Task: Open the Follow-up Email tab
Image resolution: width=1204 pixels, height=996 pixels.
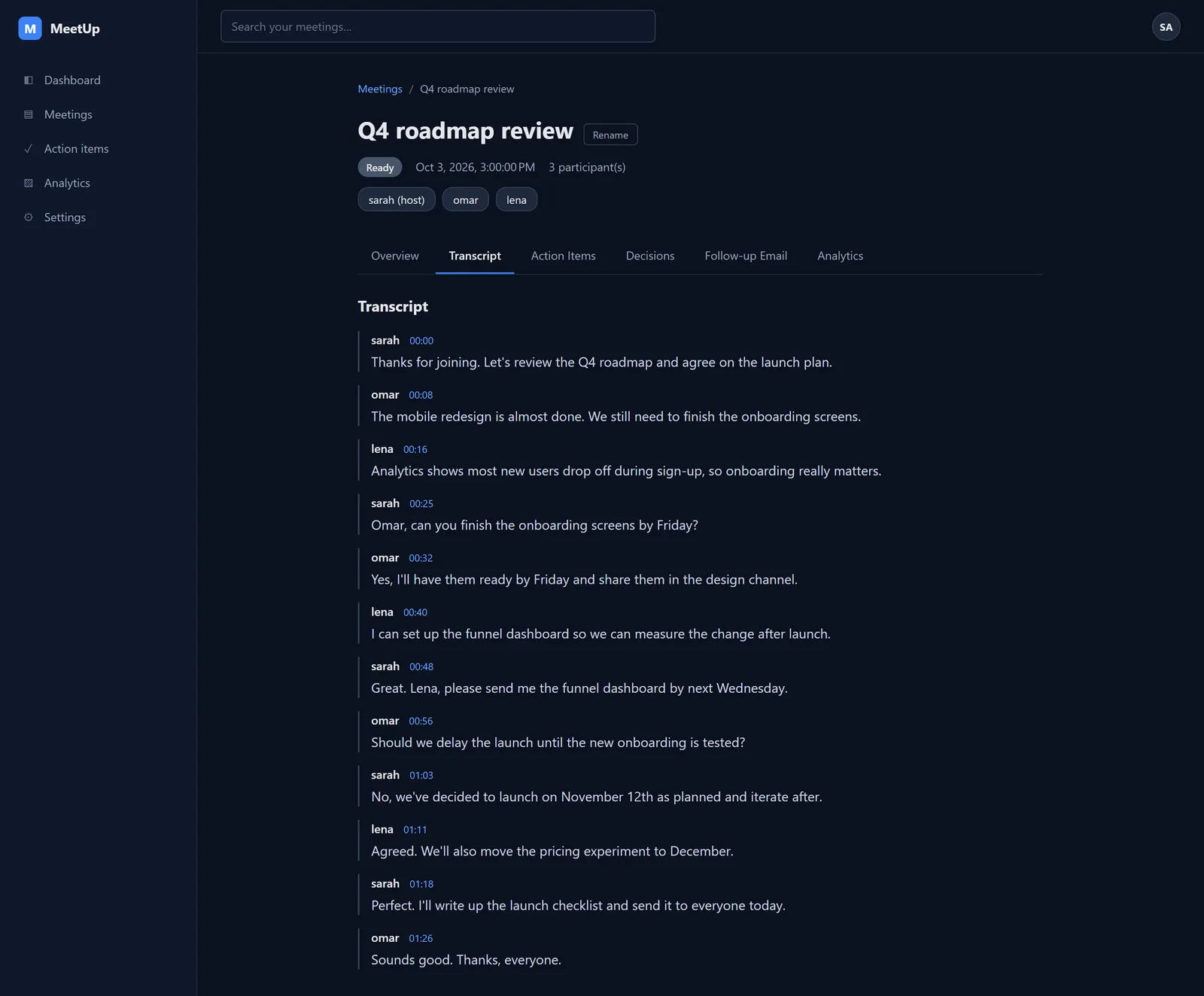Action: [746, 256]
